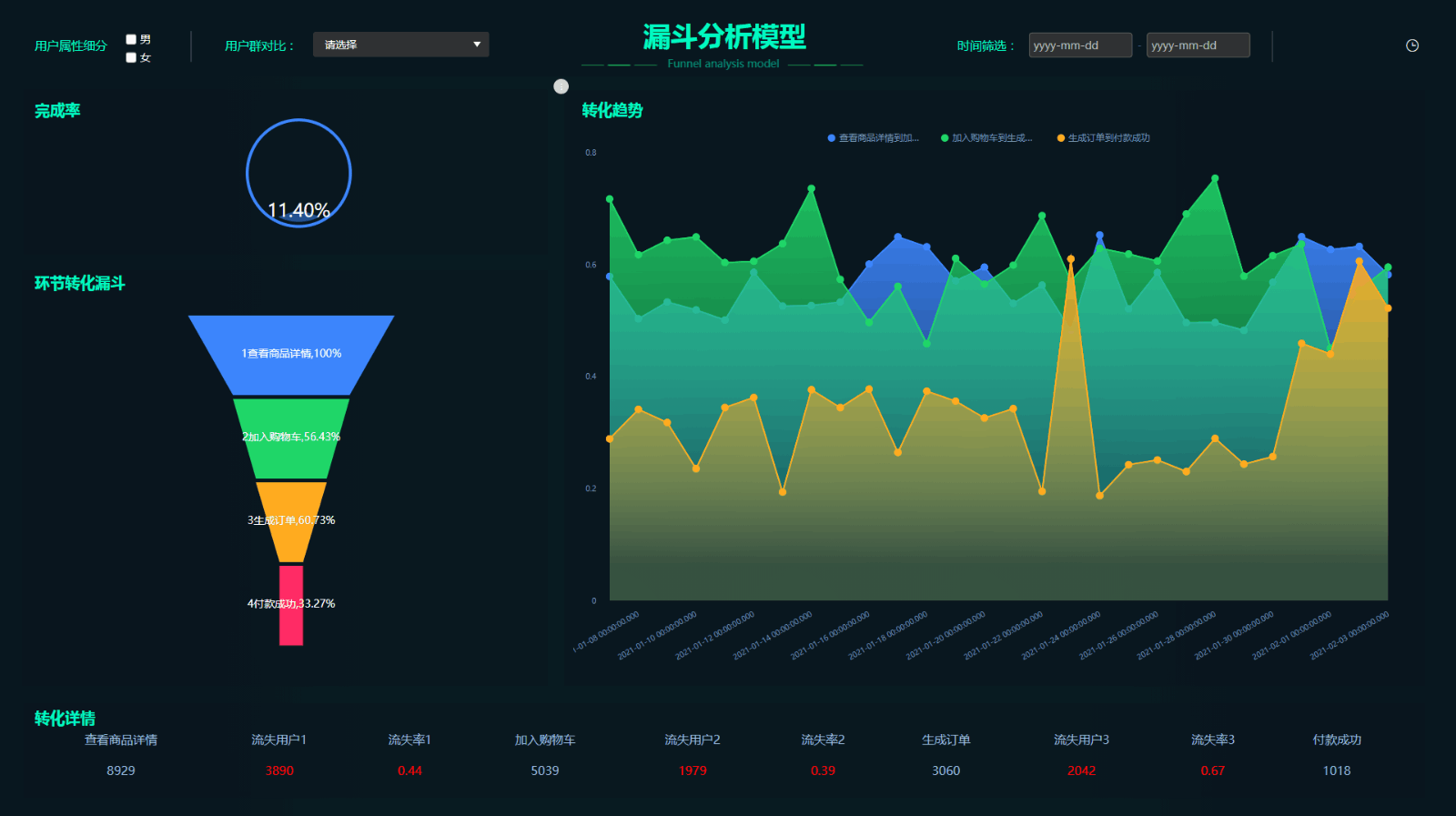This screenshot has height=816, width=1456.
Task: Click the 付款成功 column header
Action: (1337, 740)
